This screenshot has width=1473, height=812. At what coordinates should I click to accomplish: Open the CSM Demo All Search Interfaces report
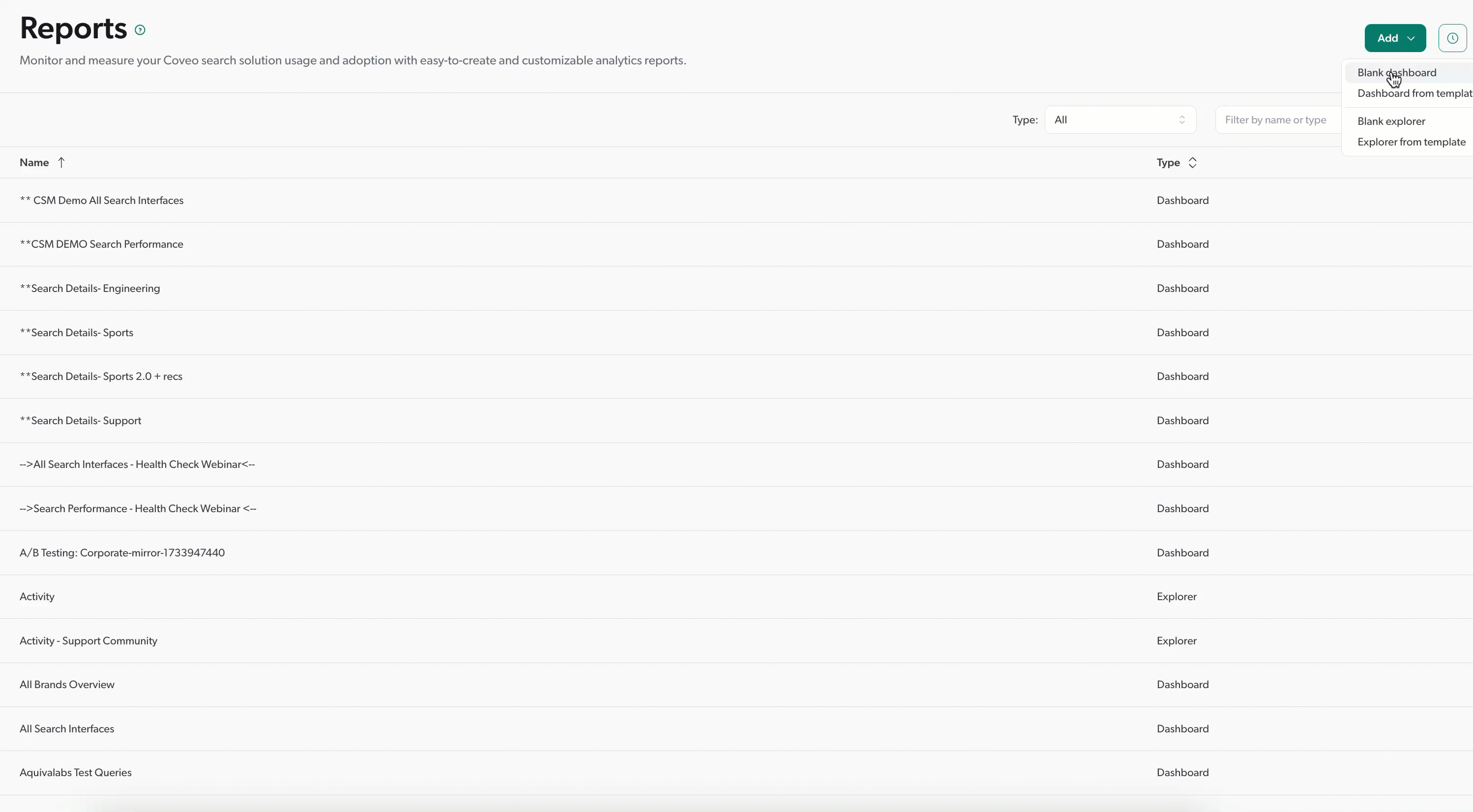(x=101, y=200)
